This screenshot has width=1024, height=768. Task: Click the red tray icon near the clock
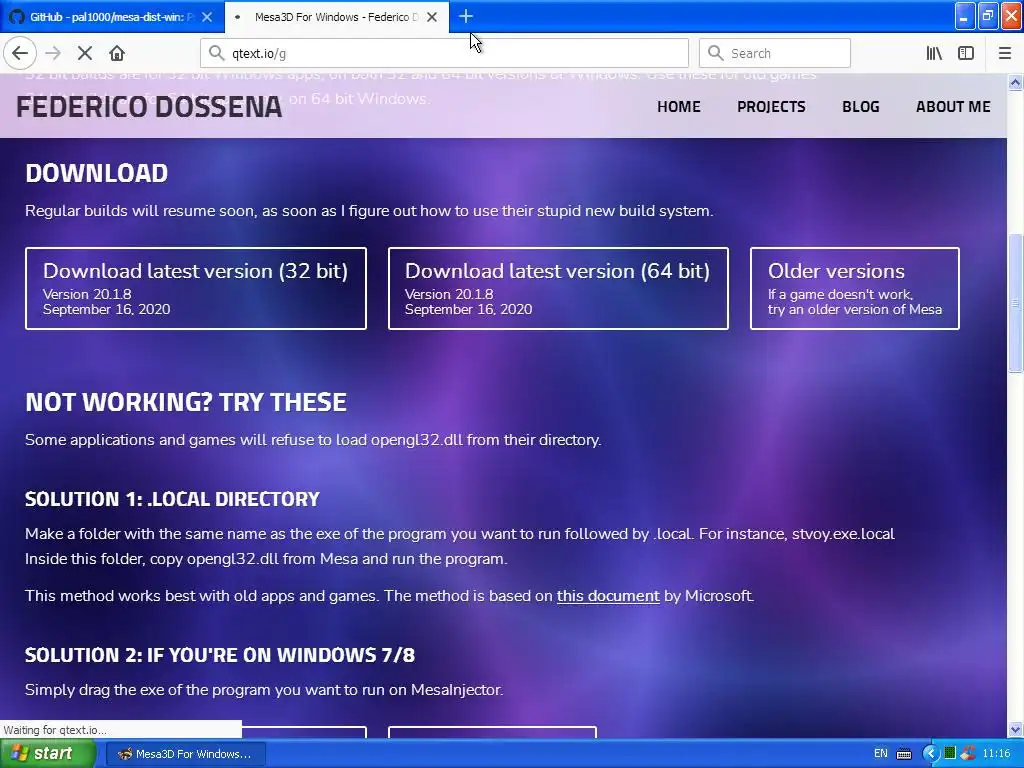[968, 754]
